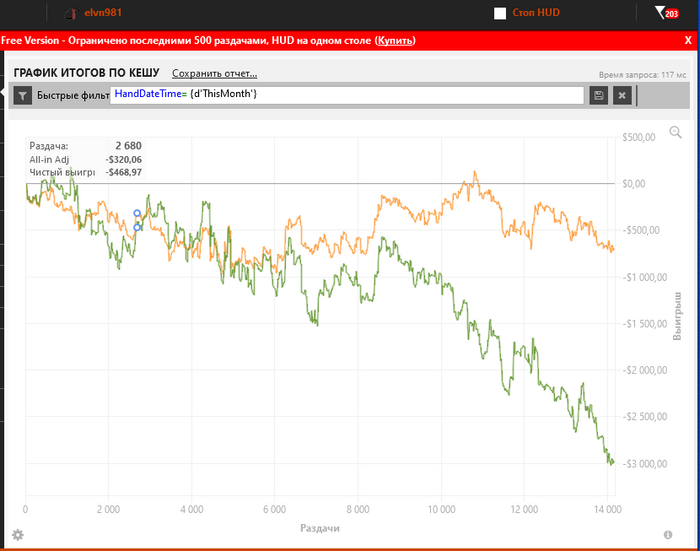
Task: Open graph settings gear icon
Action: tap(18, 534)
